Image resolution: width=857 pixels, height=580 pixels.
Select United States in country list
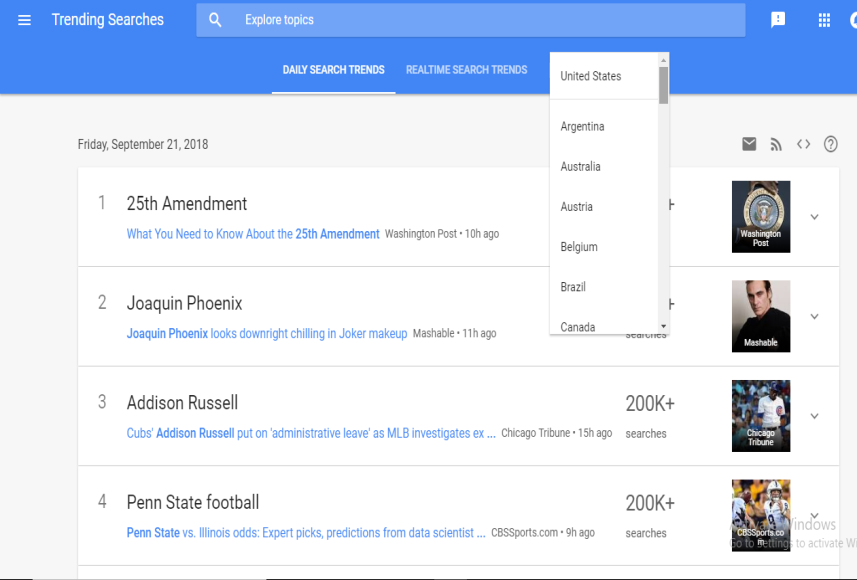pos(604,76)
